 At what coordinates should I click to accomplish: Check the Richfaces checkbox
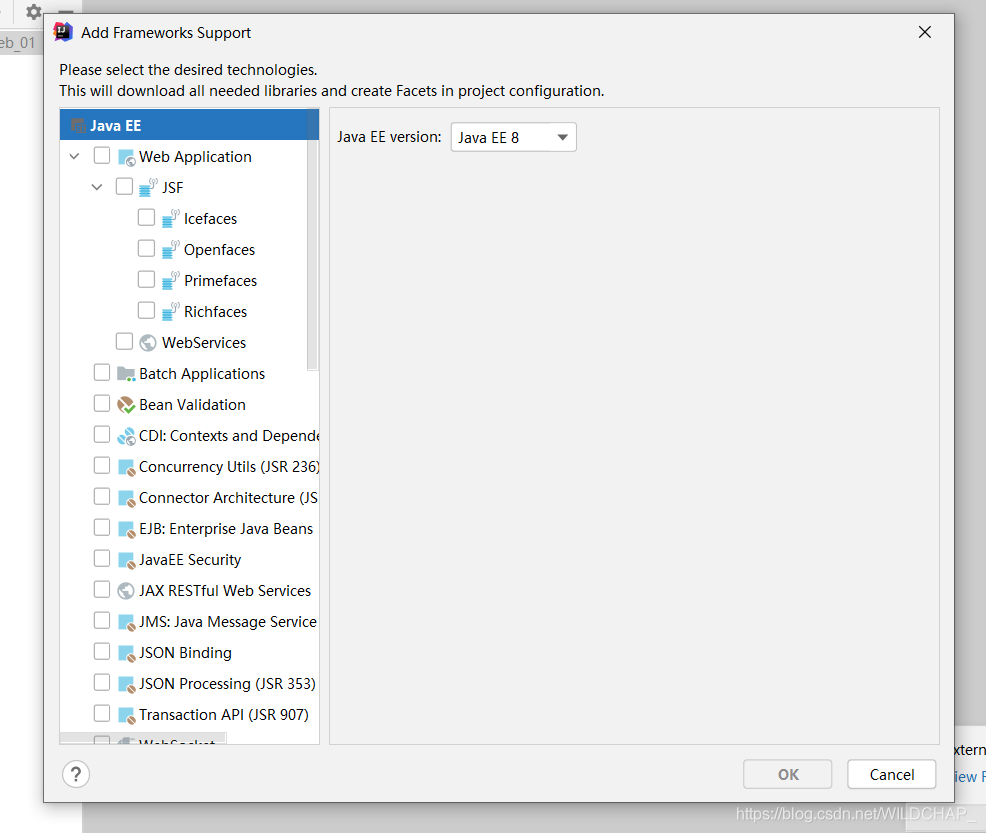(x=147, y=311)
